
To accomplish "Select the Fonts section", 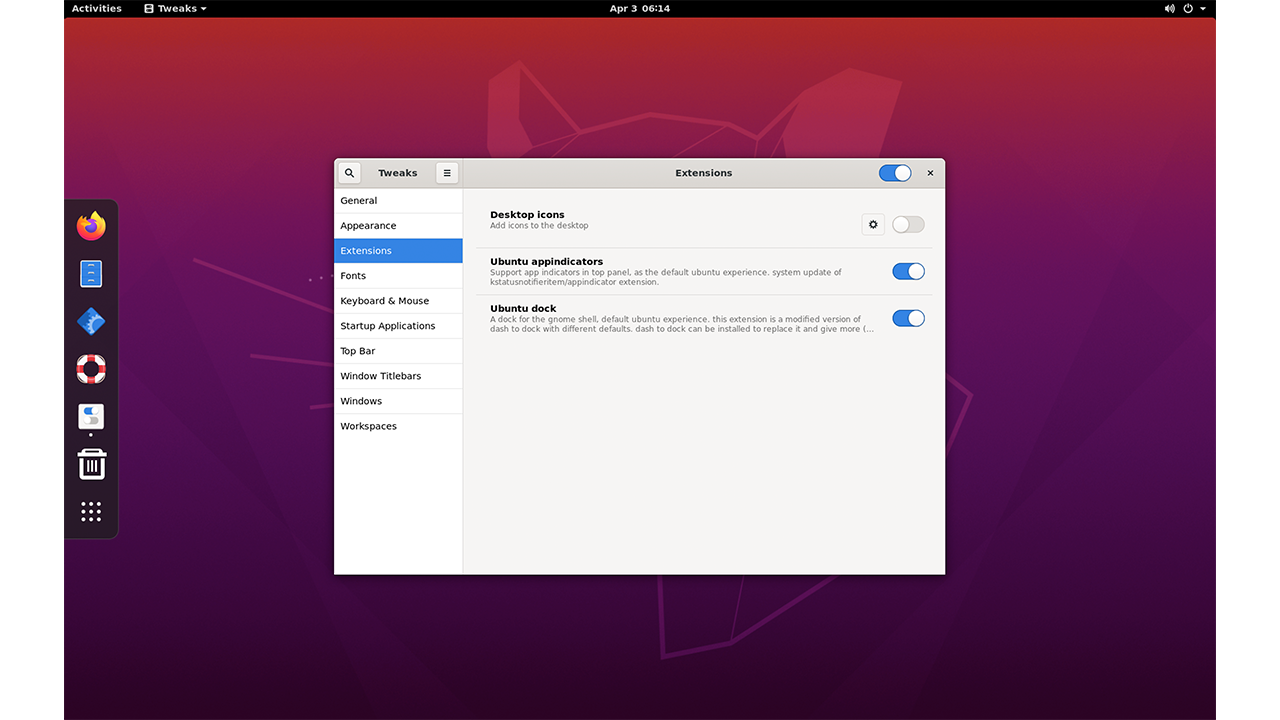I will [x=398, y=276].
